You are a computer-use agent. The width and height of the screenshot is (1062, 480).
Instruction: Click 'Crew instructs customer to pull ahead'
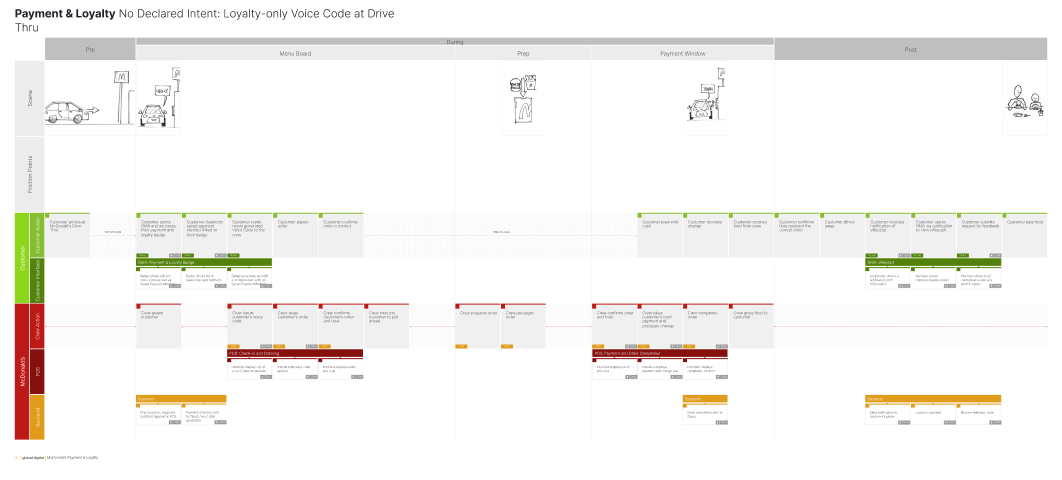[x=386, y=326]
